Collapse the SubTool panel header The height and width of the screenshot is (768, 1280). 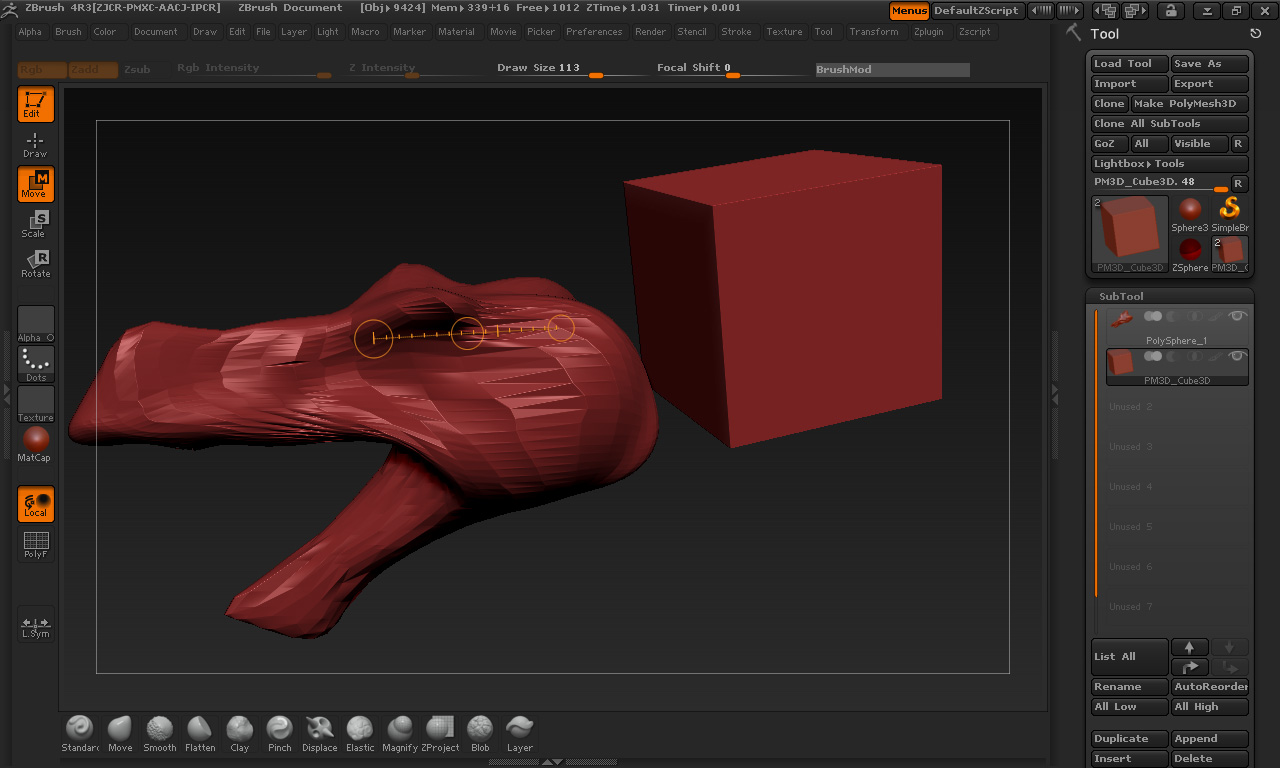point(1121,296)
